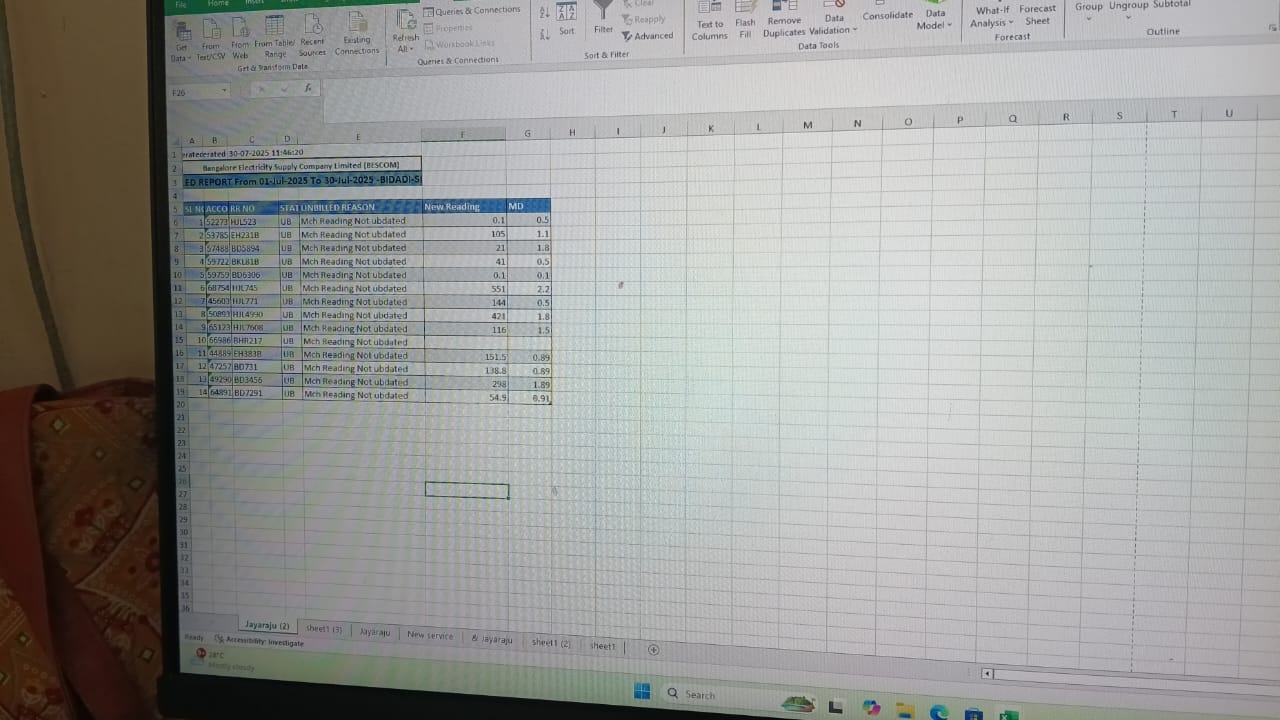Open Recent Sources
This screenshot has width=1280, height=720.
pos(312,36)
